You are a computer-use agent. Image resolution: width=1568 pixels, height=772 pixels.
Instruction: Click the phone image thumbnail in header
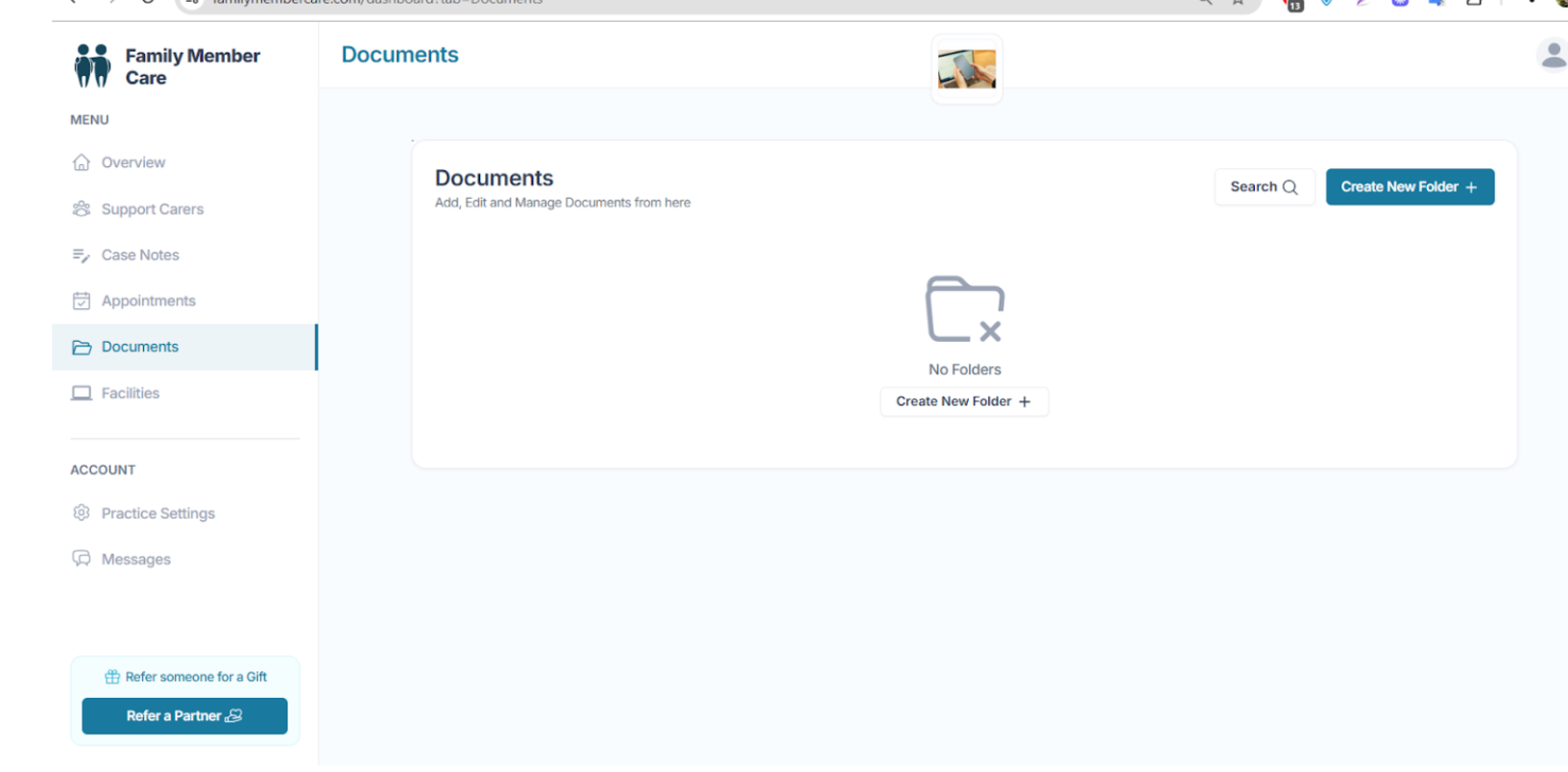(966, 69)
